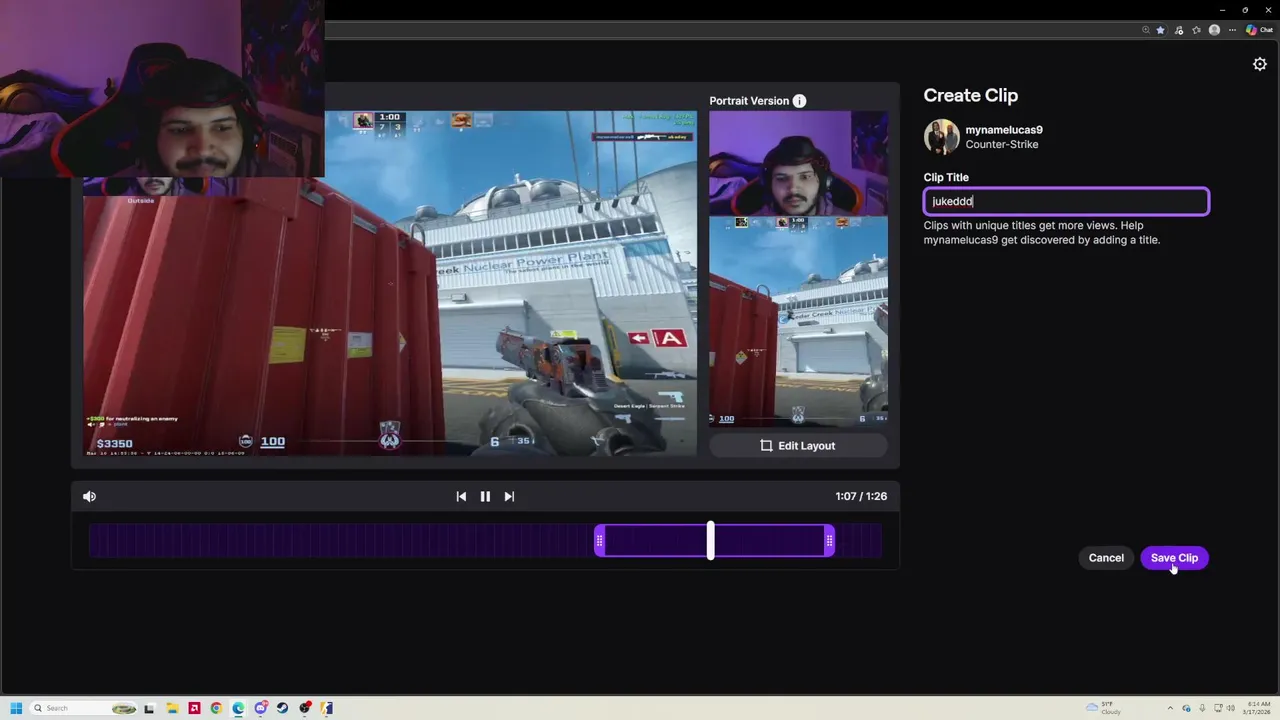Open the browser Favorites list icon
Viewport: 1280px width, 720px height.
point(1196,30)
